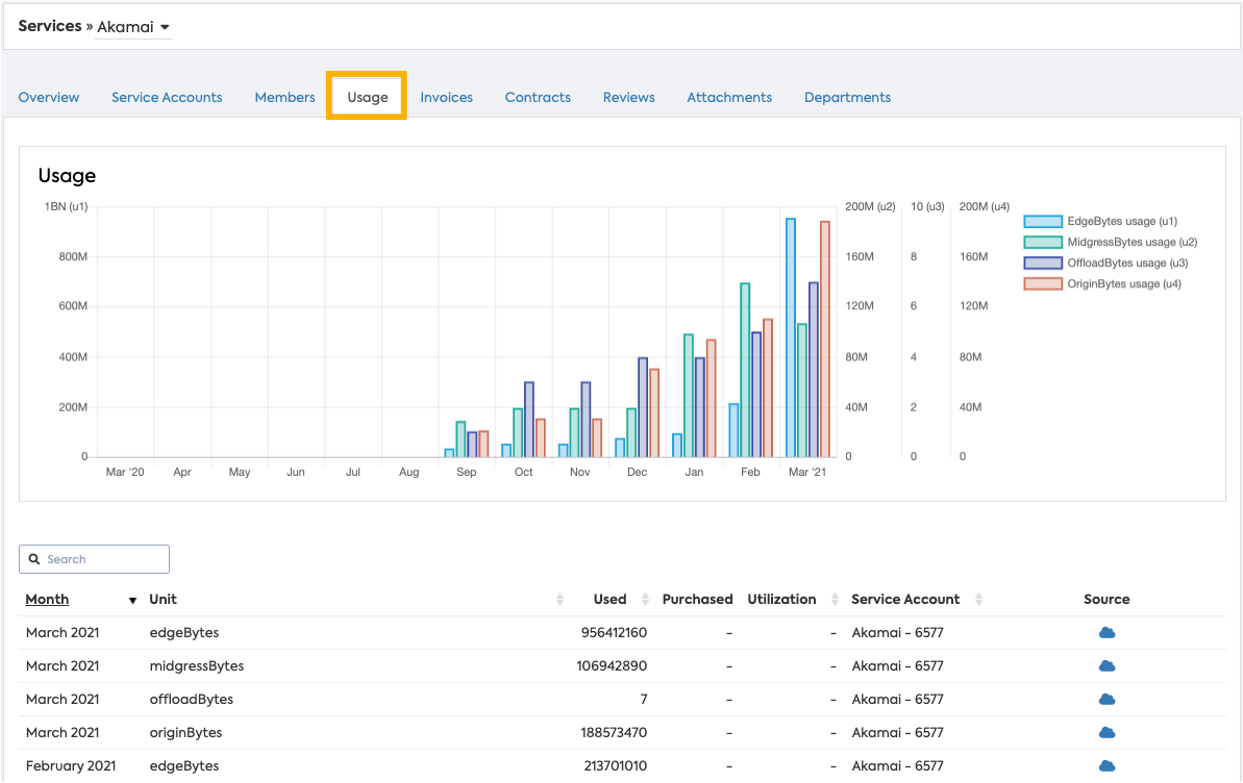Image resolution: width=1243 pixels, height=783 pixels.
Task: Click the Source column header
Action: pos(1106,599)
